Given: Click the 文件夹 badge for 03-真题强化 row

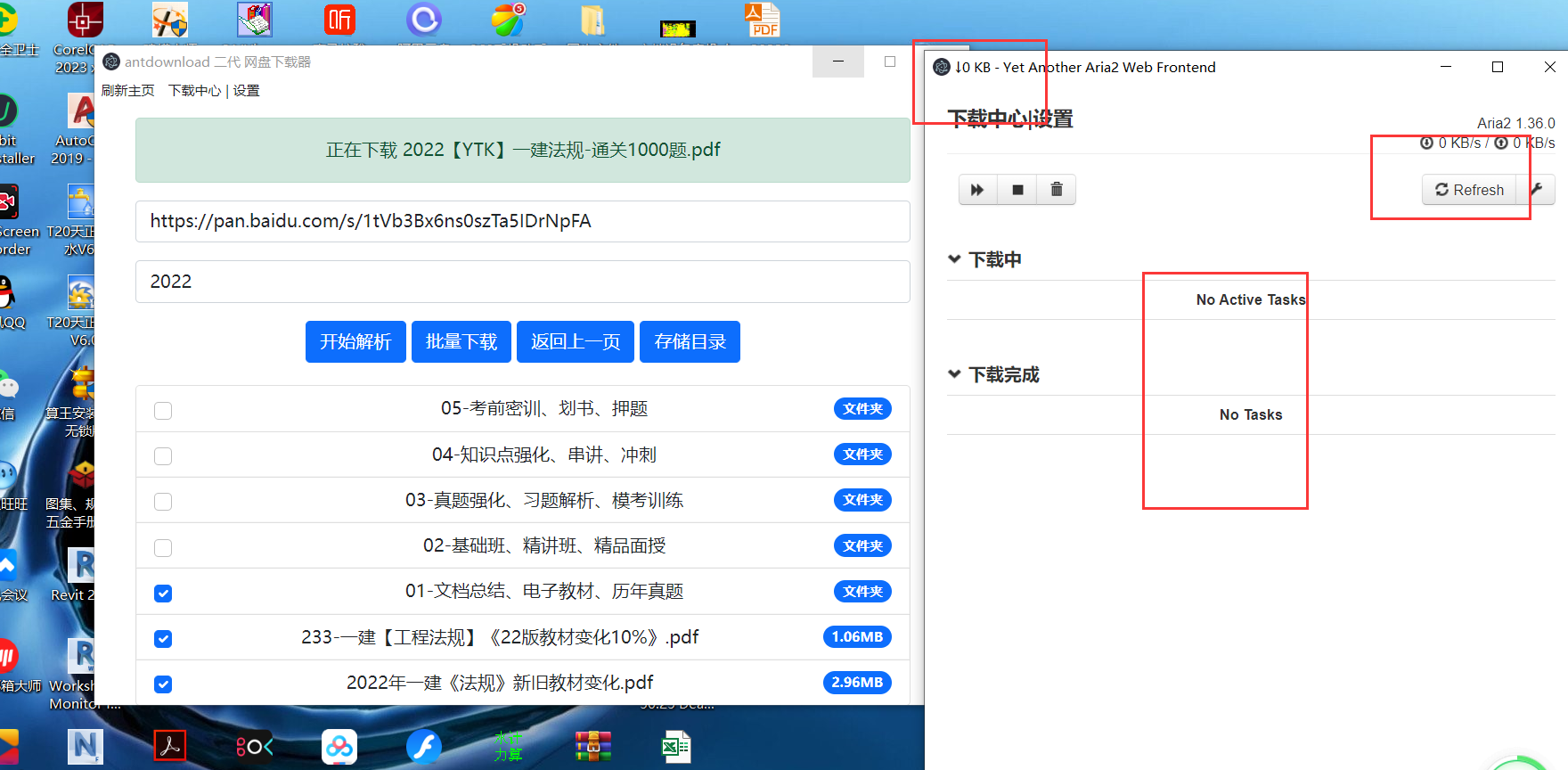Looking at the screenshot, I should (862, 500).
